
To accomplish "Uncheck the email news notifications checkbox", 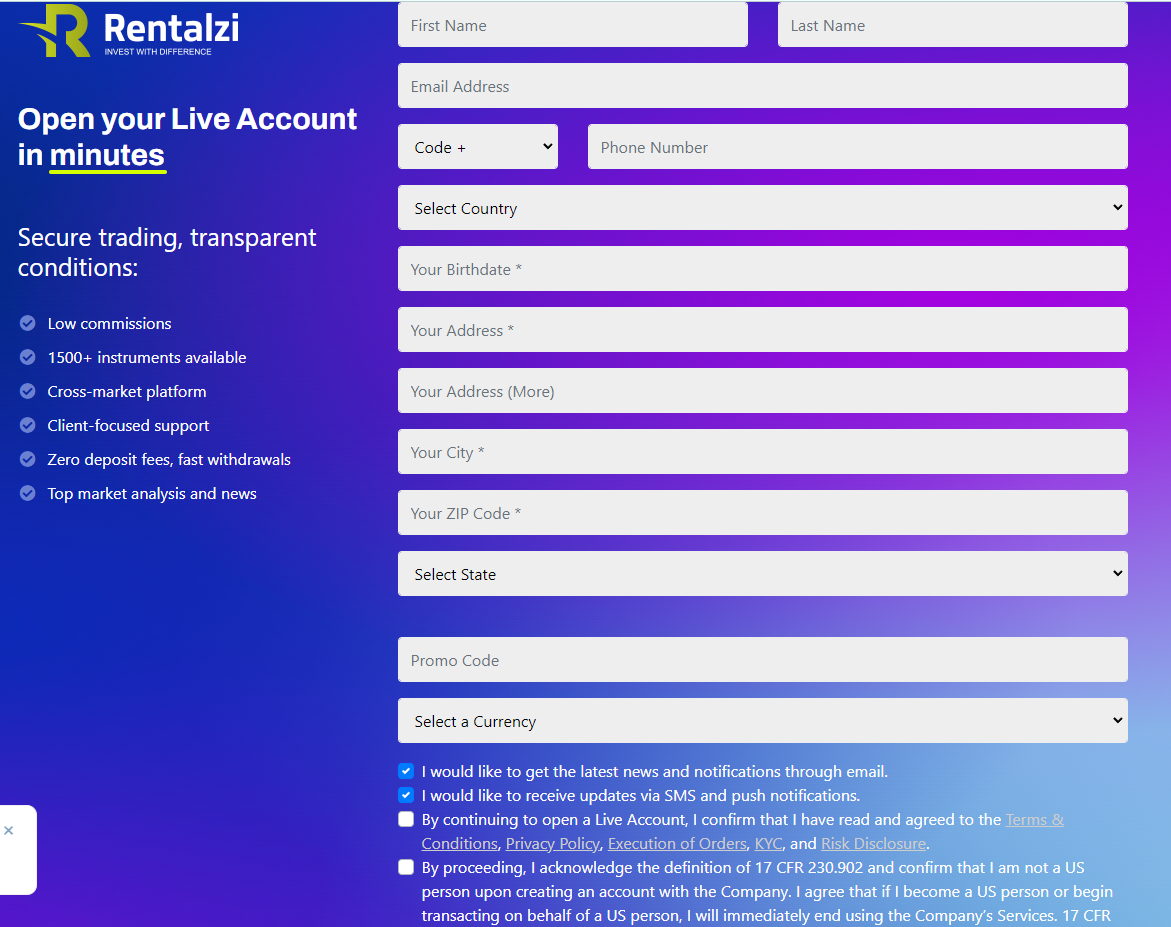I will [406, 771].
